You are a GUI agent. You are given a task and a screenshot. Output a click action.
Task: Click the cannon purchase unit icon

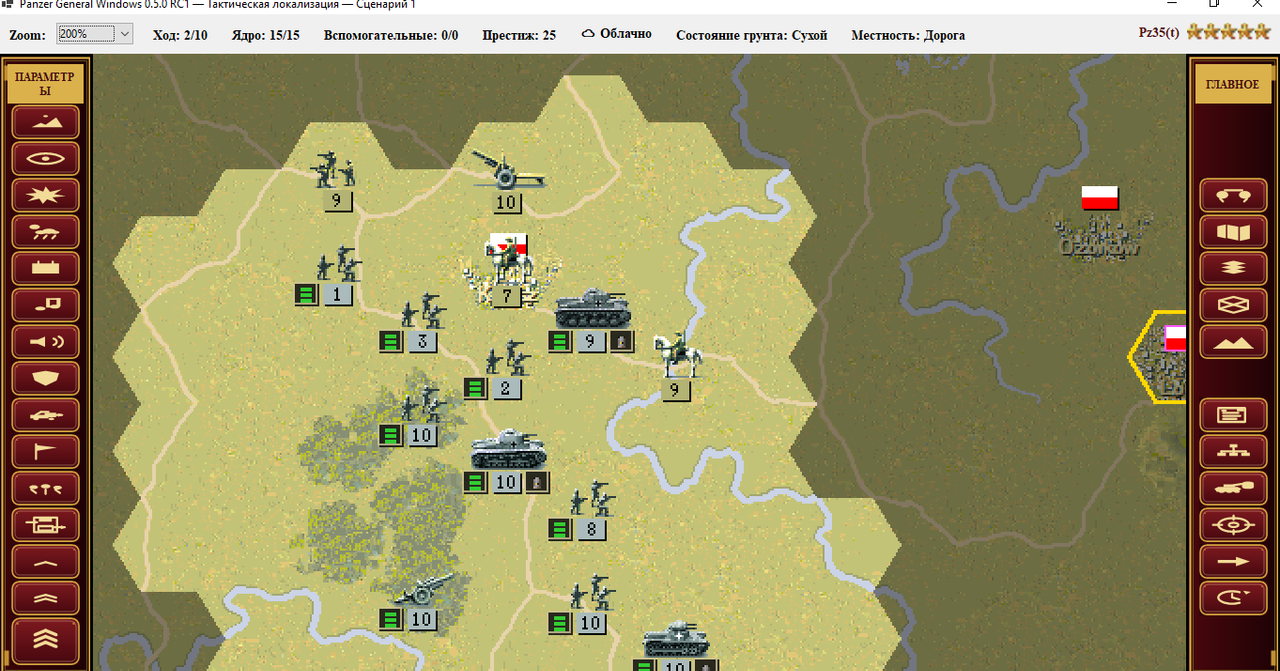tap(1232, 488)
